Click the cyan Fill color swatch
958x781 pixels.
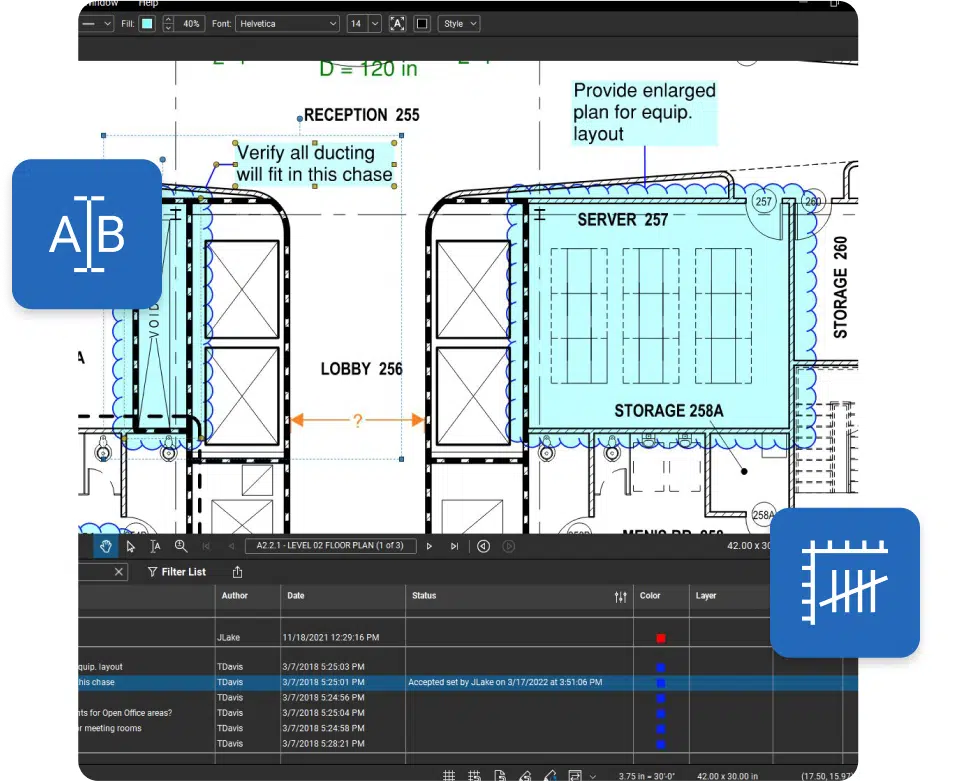[147, 23]
